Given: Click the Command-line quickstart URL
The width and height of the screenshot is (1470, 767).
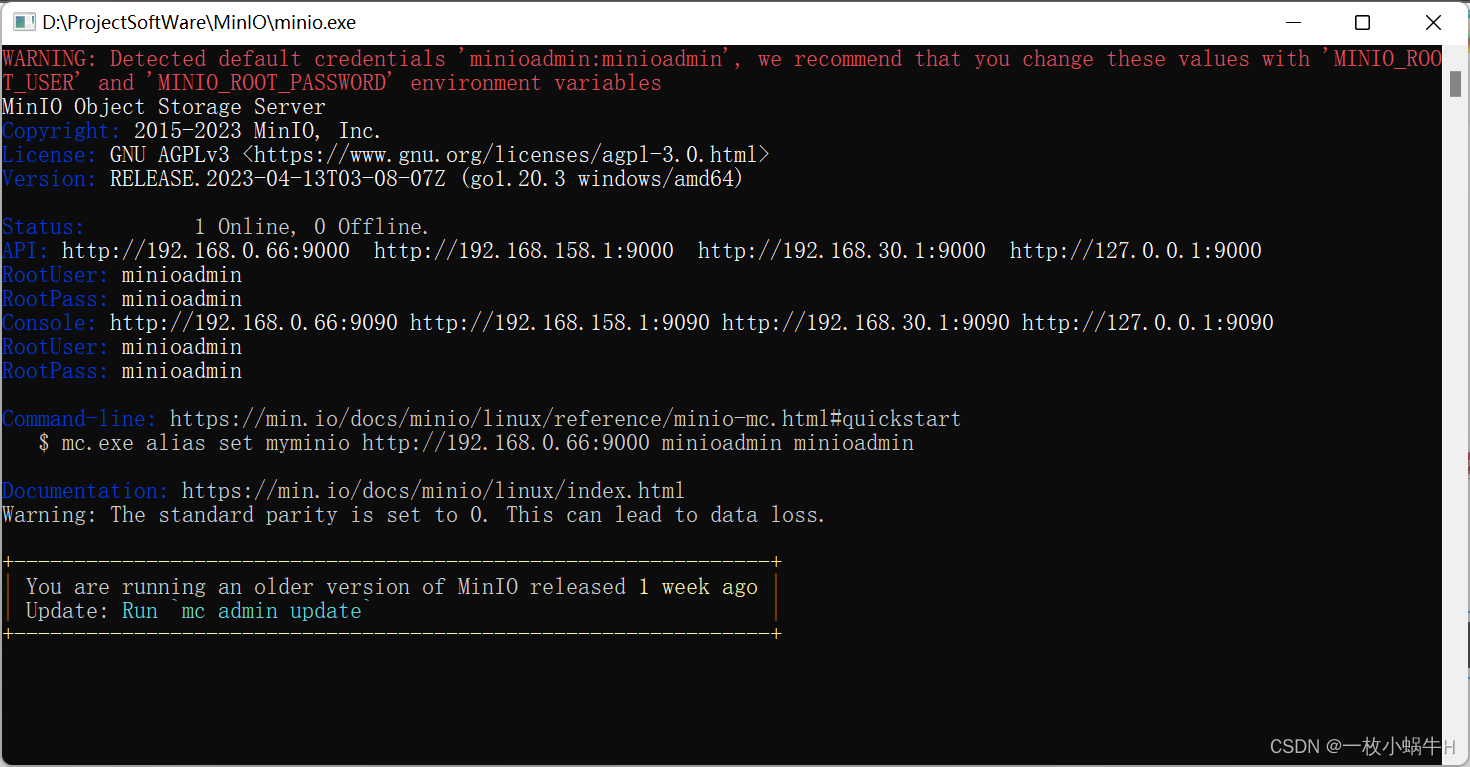Looking at the screenshot, I should tap(566, 418).
